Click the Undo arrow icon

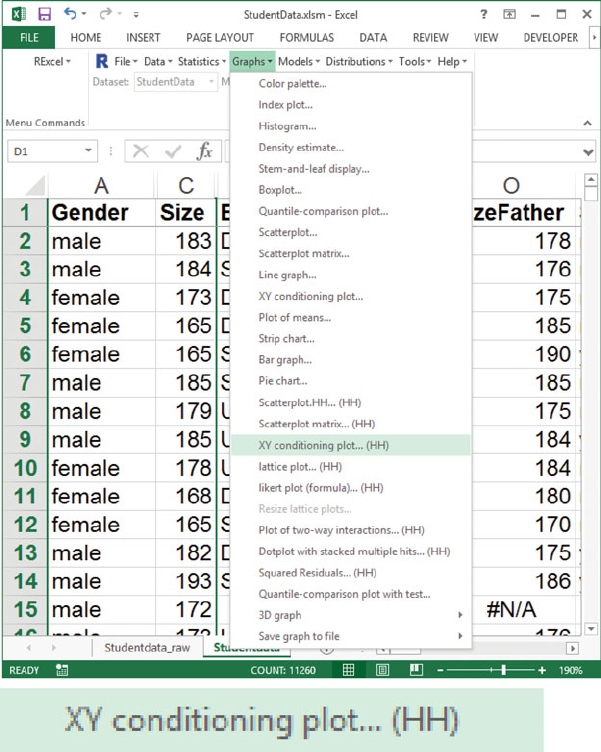point(70,13)
